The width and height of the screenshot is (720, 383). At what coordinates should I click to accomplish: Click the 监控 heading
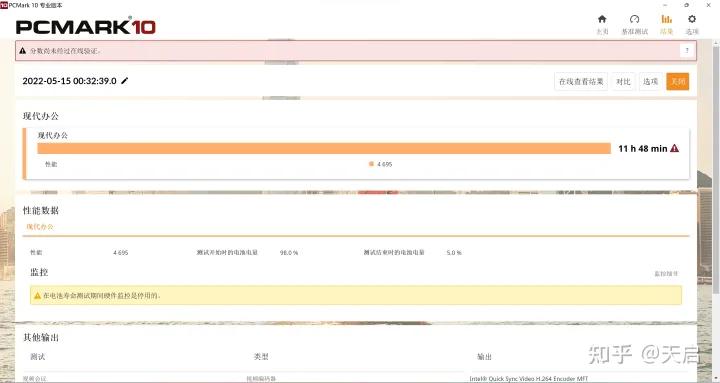pyautogui.click(x=39, y=272)
